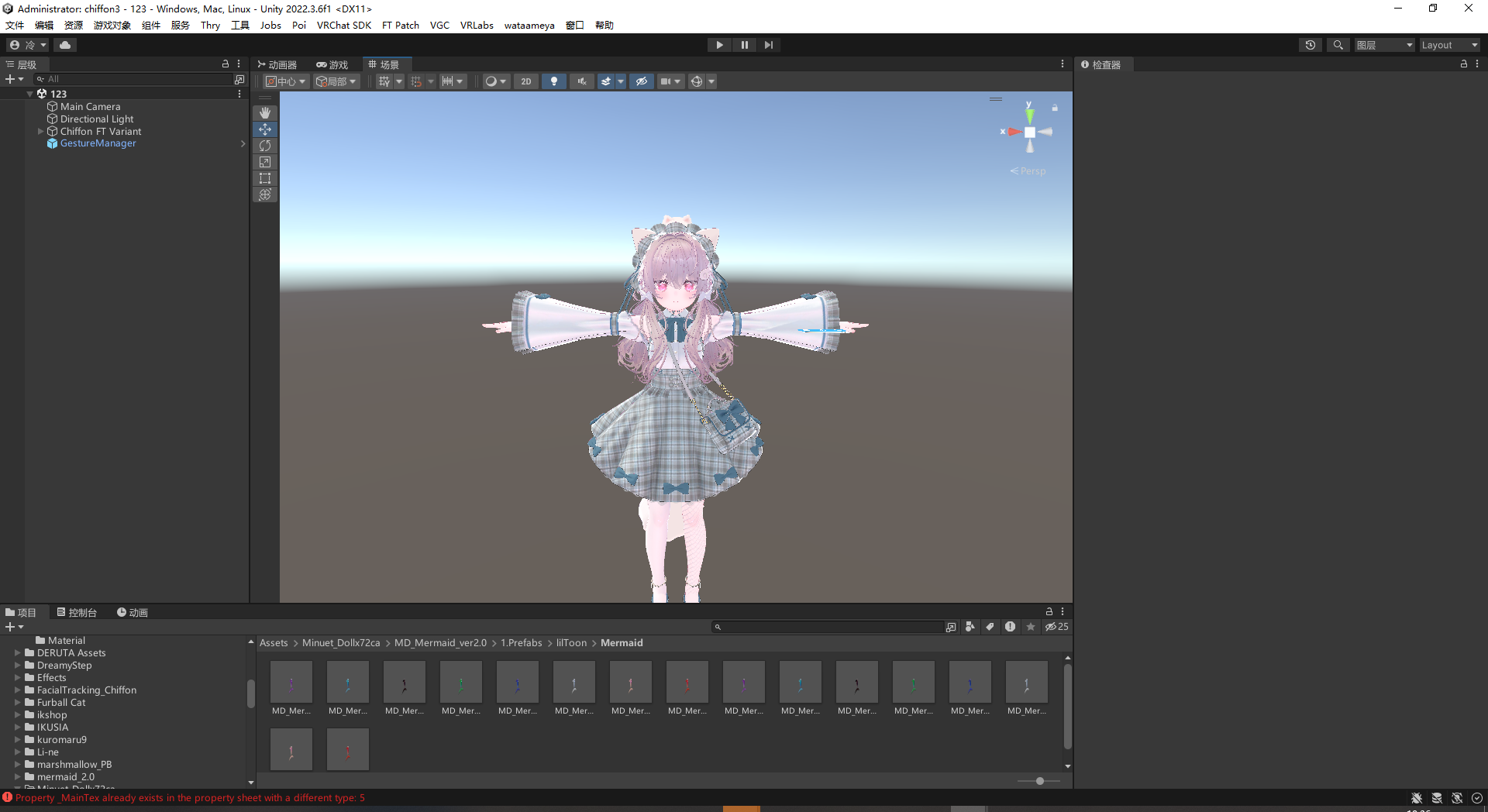The height and width of the screenshot is (812, 1488).
Task: Open Hierarchy panel three-dot menu
Action: [x=239, y=64]
